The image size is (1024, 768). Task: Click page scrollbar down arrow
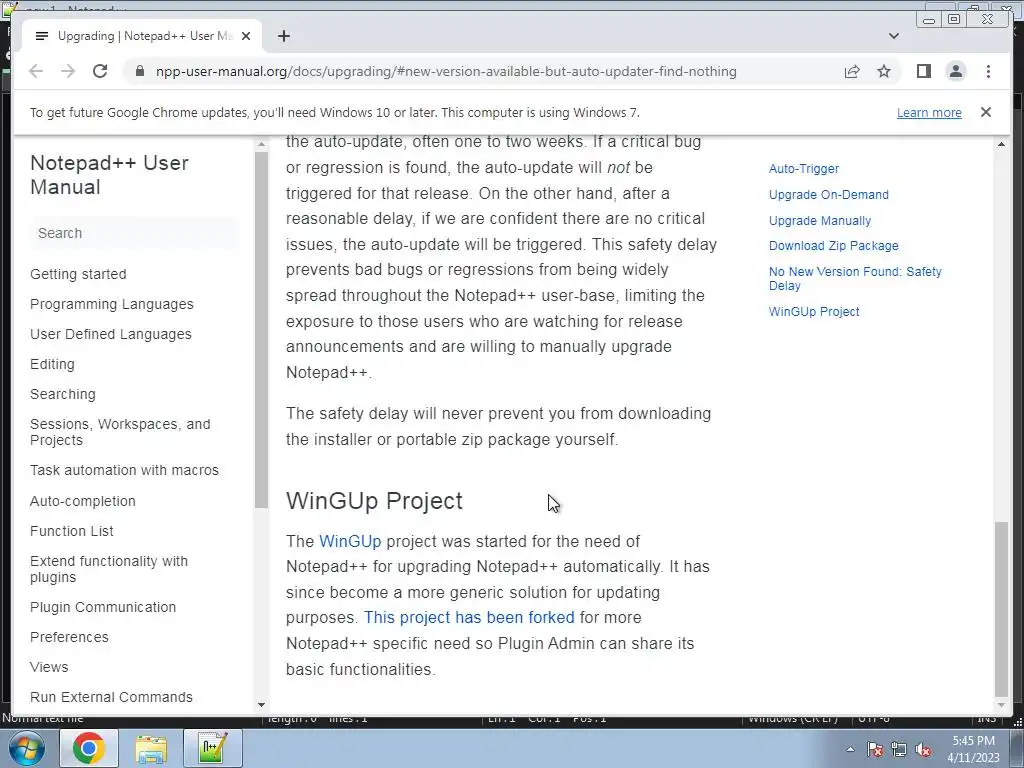coord(1001,705)
